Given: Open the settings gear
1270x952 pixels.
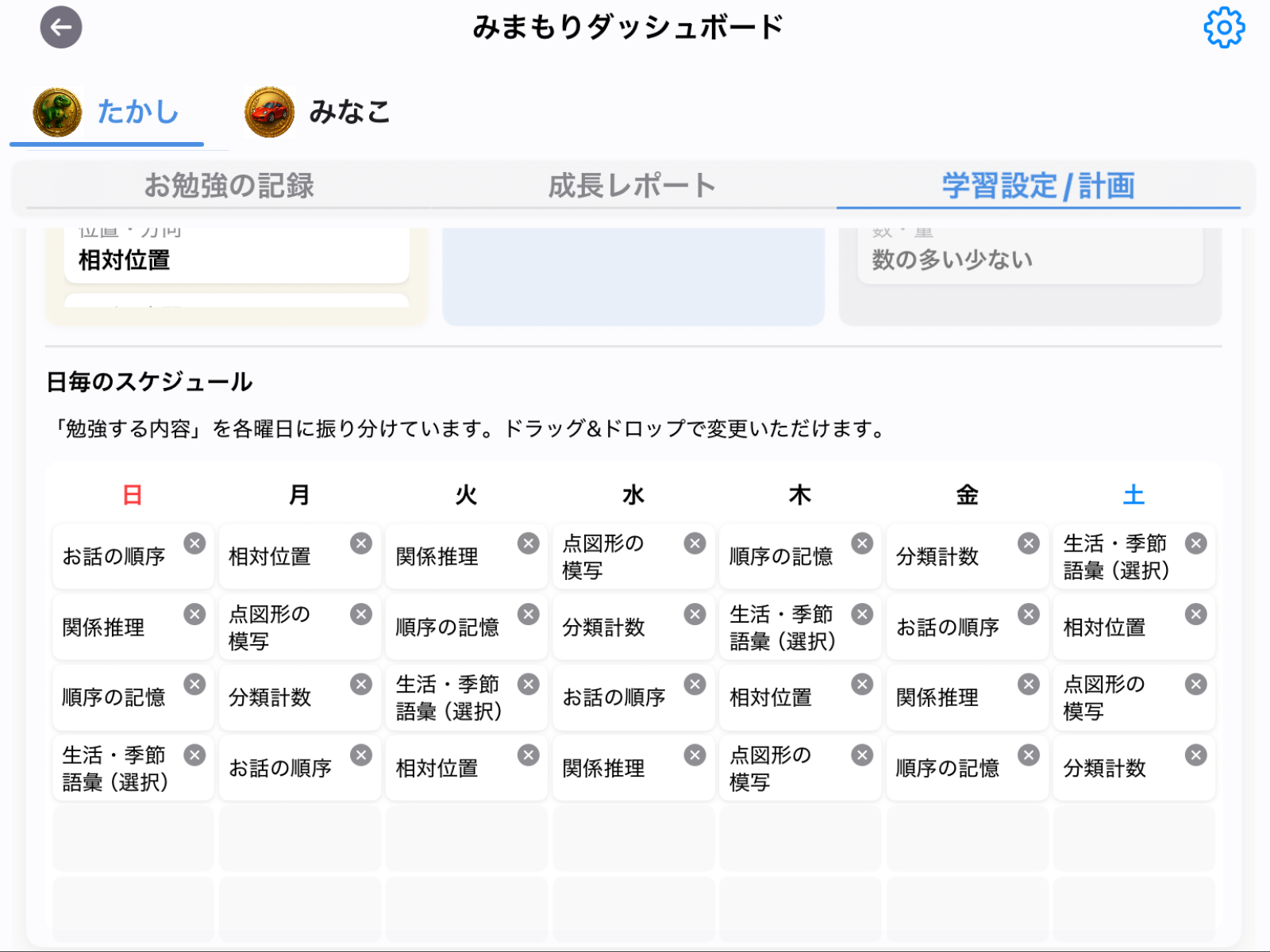Looking at the screenshot, I should click(x=1223, y=27).
